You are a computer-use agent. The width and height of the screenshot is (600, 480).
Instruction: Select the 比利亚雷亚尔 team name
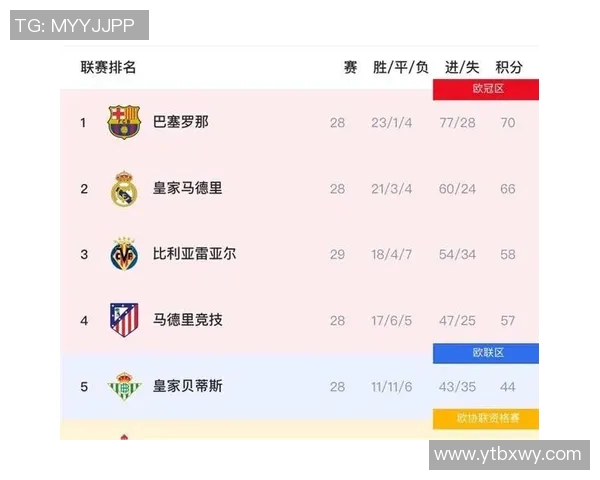tap(195, 254)
